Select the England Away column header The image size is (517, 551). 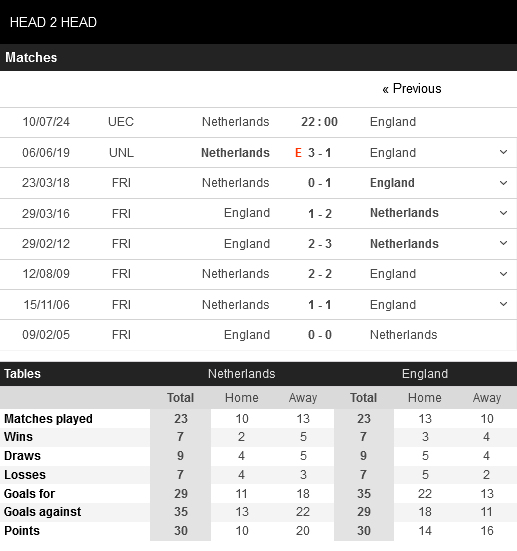pos(487,397)
